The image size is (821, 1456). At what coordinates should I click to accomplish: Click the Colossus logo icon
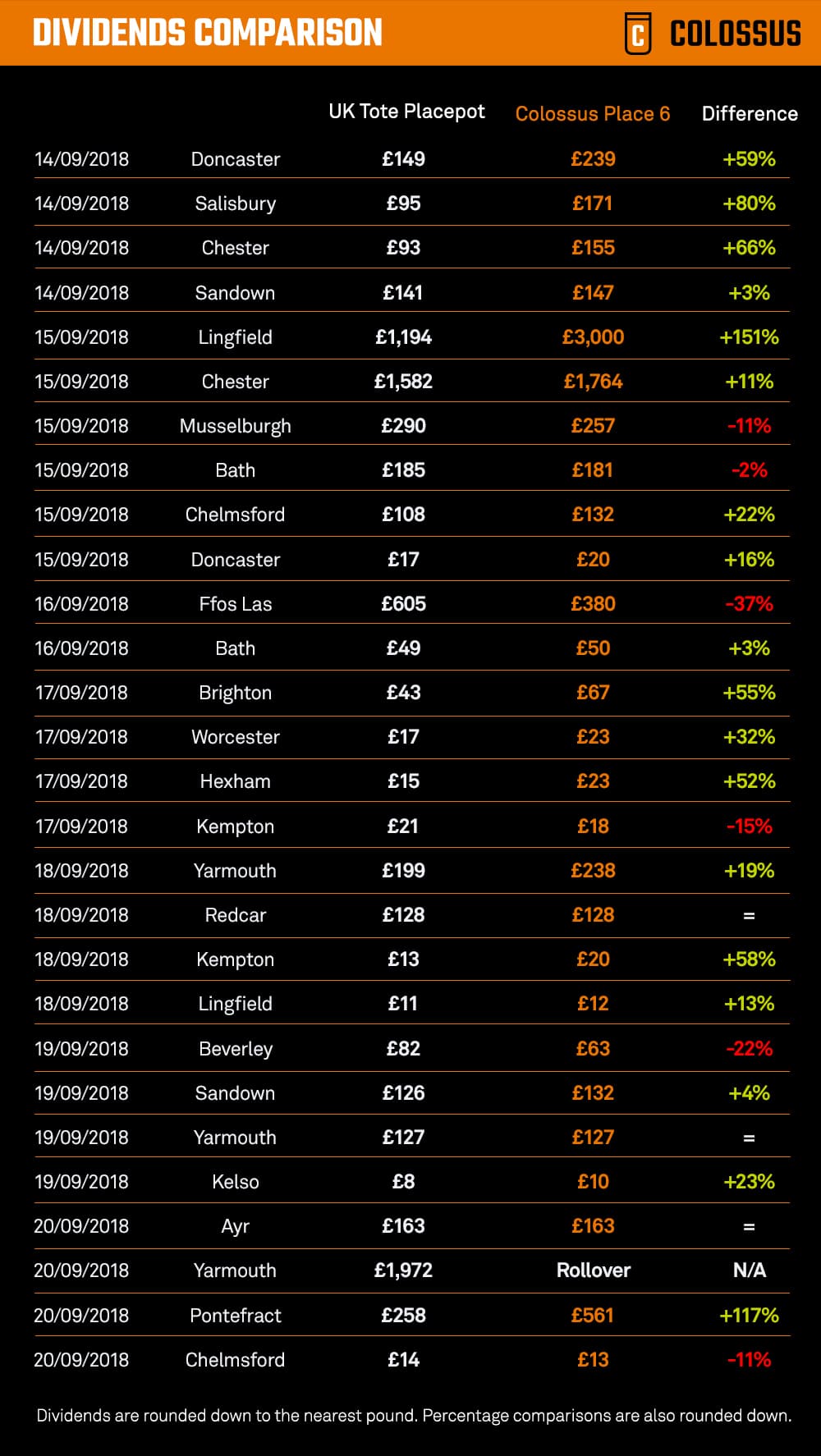[638, 34]
